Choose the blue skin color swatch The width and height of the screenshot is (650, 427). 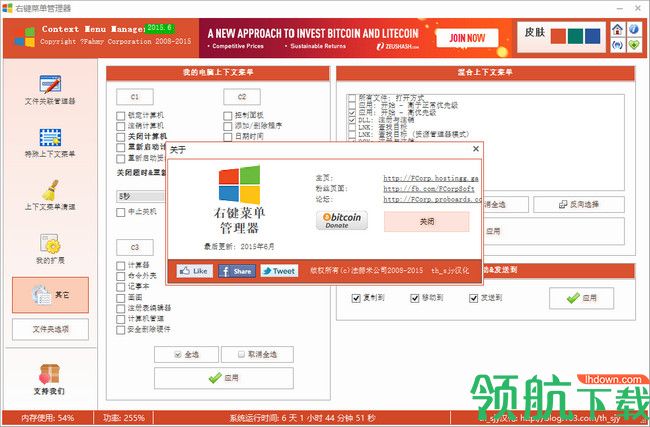point(593,36)
